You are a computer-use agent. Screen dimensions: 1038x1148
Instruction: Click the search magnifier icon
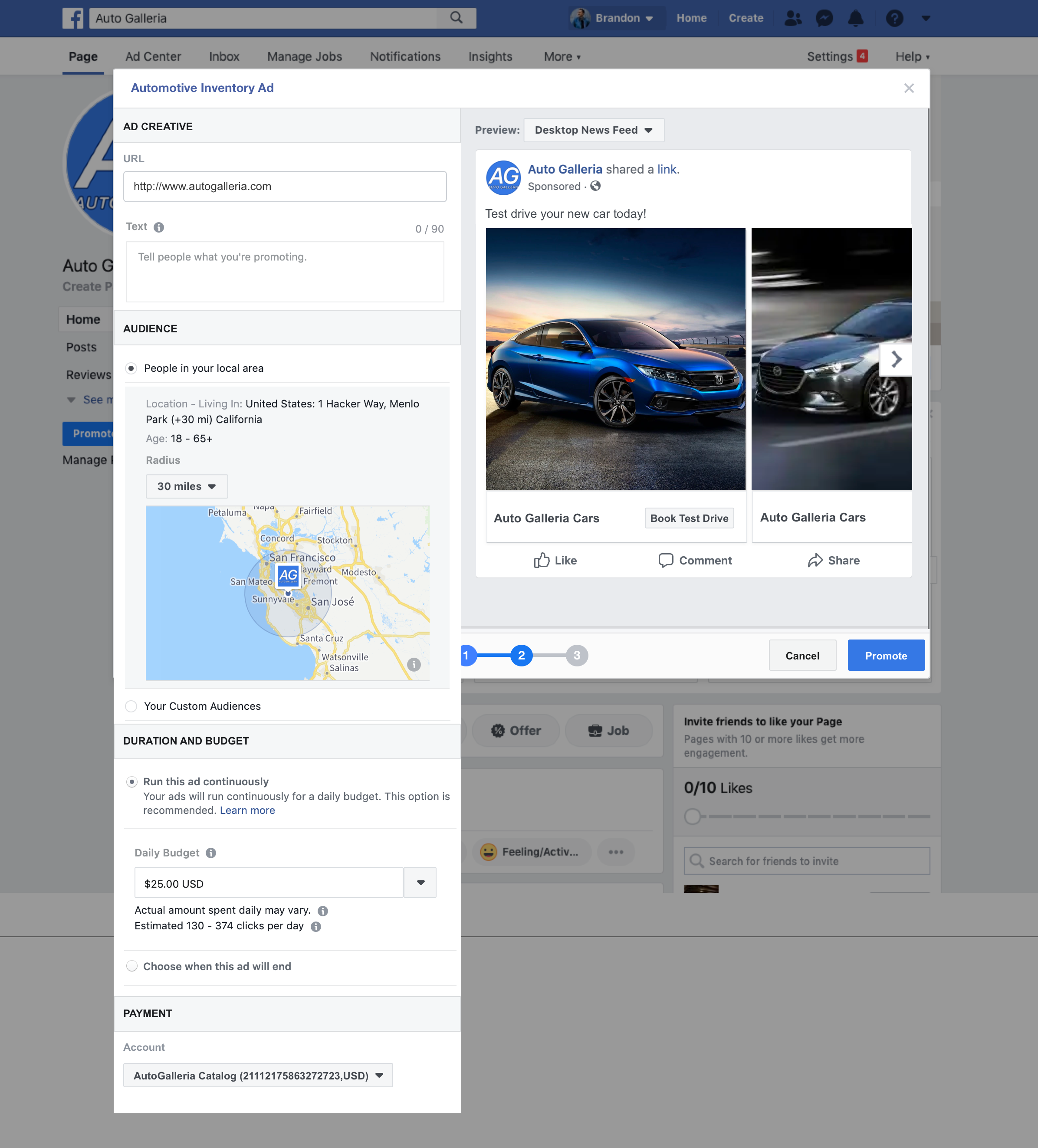point(457,18)
